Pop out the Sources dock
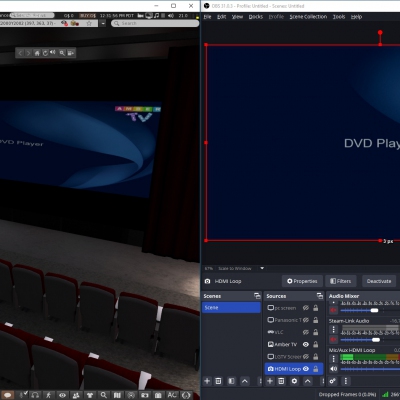400x400 pixels. coord(320,296)
